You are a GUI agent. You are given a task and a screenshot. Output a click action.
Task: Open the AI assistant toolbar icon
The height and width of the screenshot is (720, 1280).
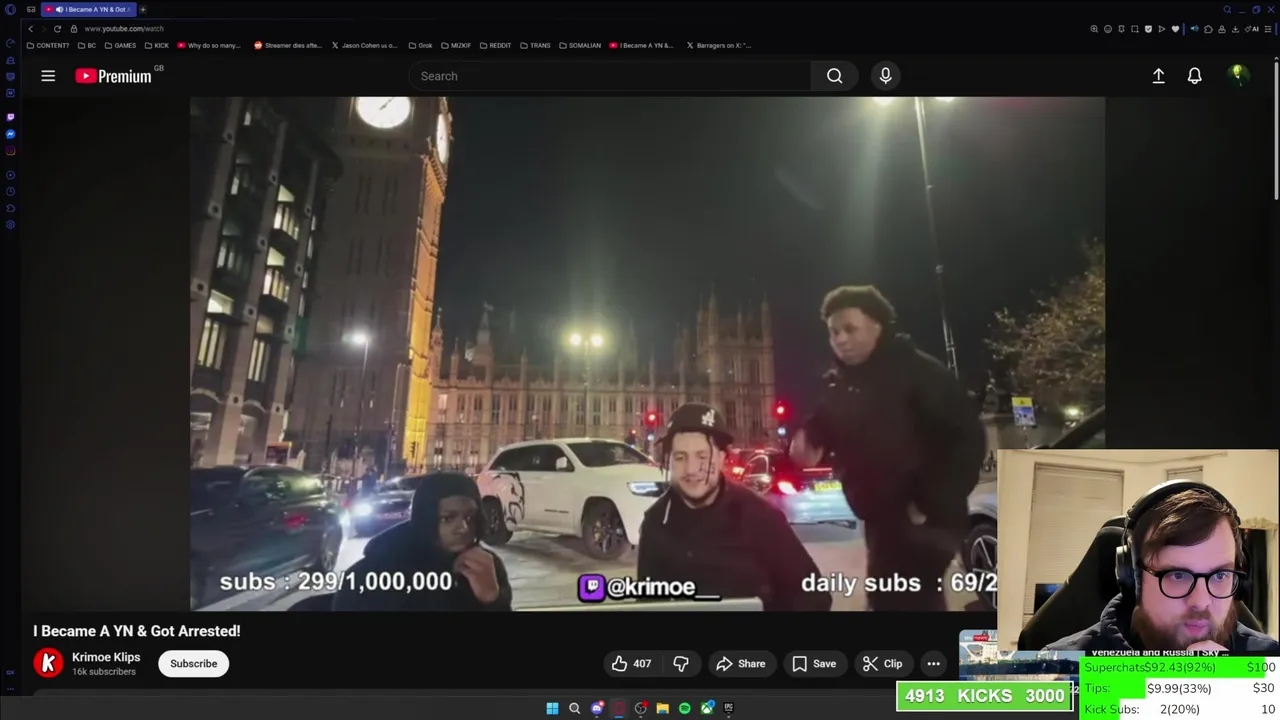click(x=1254, y=29)
